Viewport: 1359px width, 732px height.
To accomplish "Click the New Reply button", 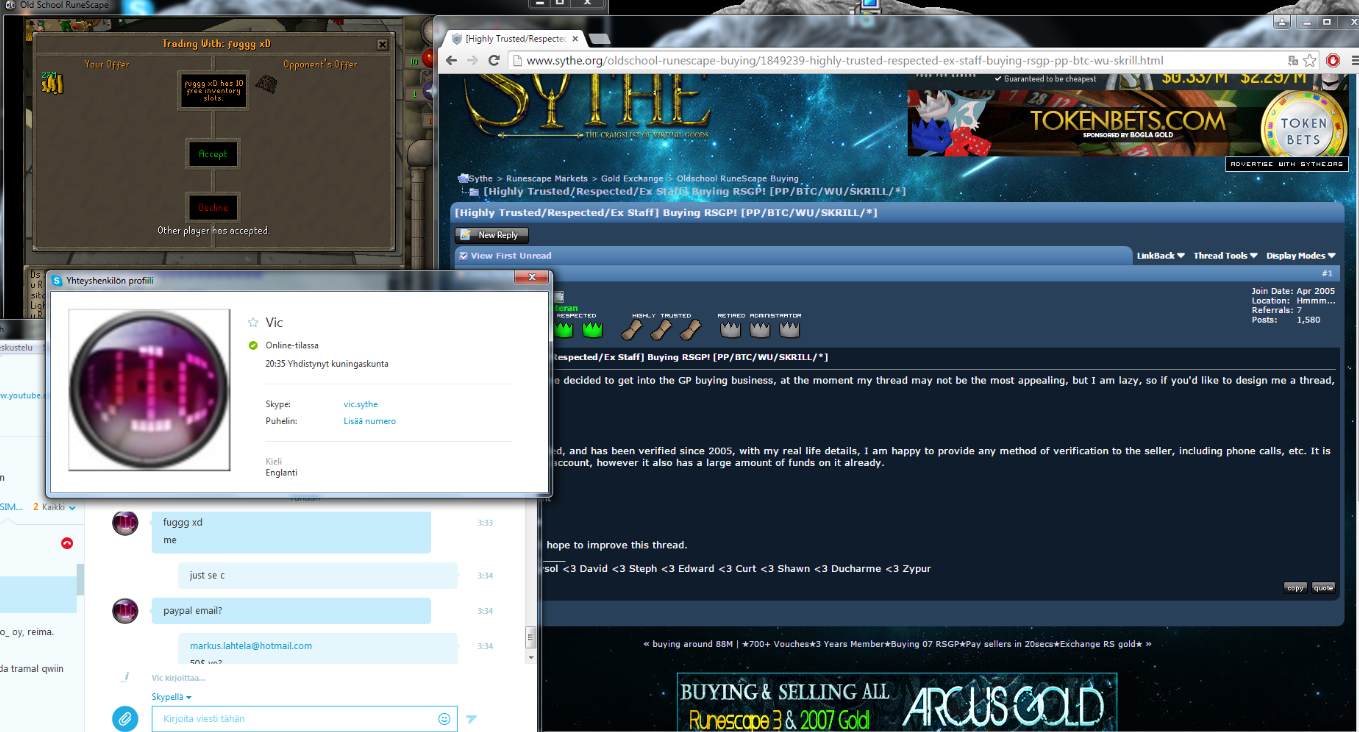I will click(492, 235).
